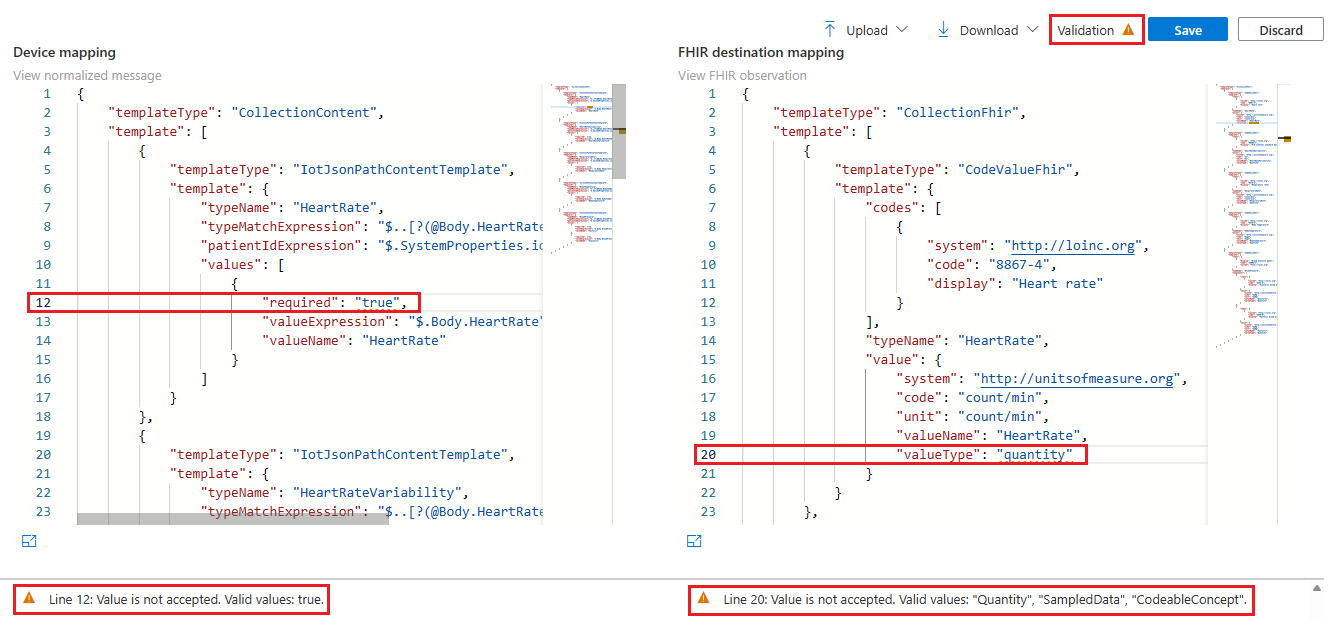Click the Download arrow icon
Screen dimensions: 1338x619
pyautogui.click(x=943, y=29)
